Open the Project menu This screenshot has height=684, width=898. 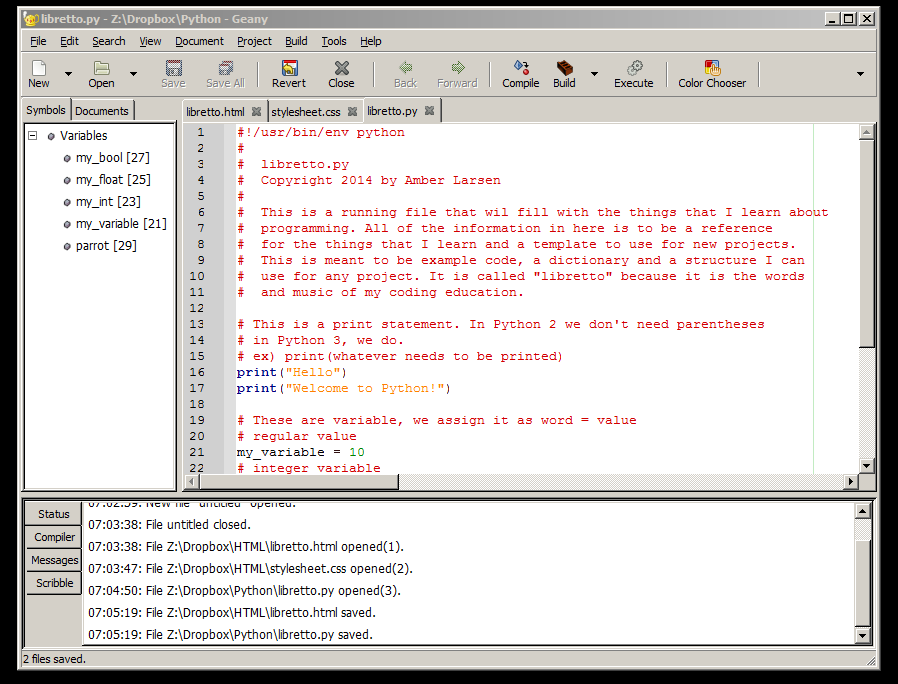coord(254,41)
